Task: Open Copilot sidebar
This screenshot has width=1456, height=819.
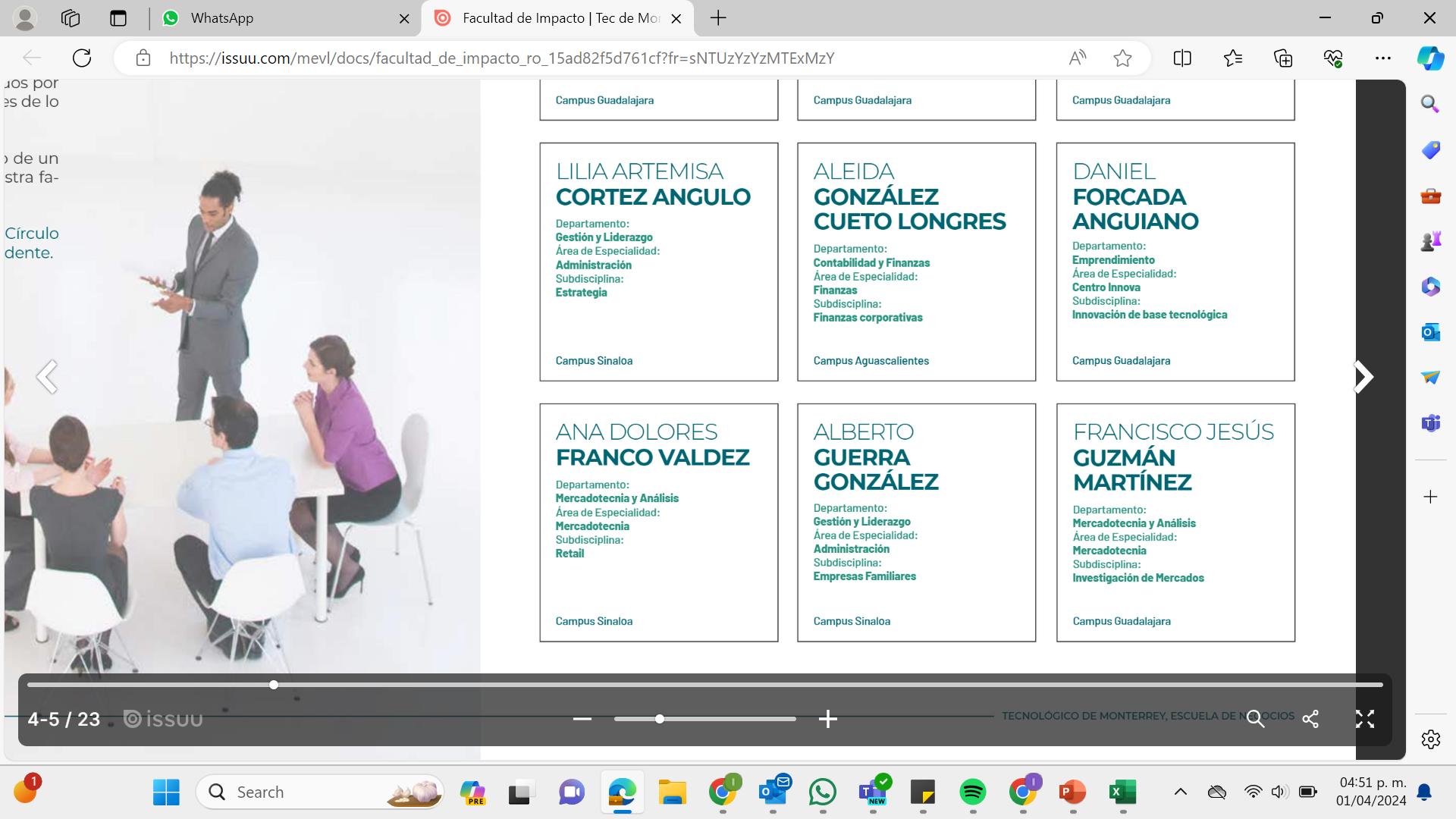Action: click(x=1430, y=58)
